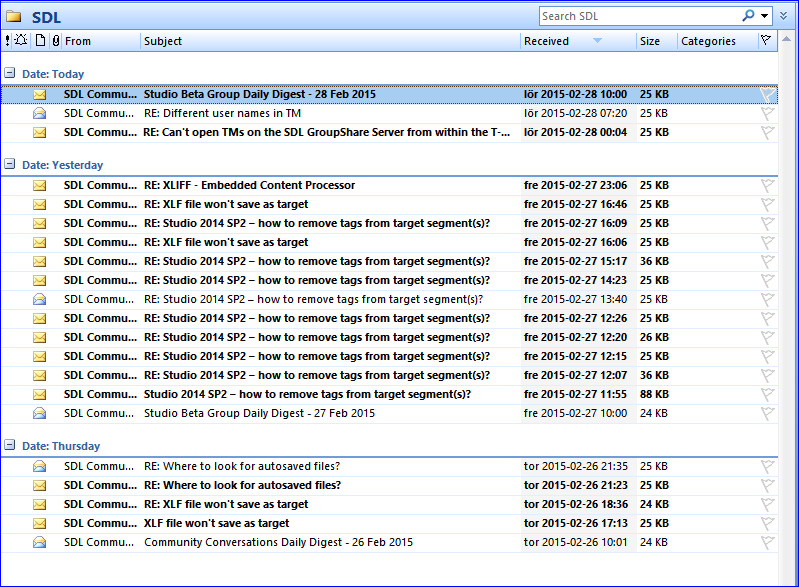This screenshot has height=587, width=799.
Task: Expand the query builder double chevron
Action: pyautogui.click(x=783, y=16)
